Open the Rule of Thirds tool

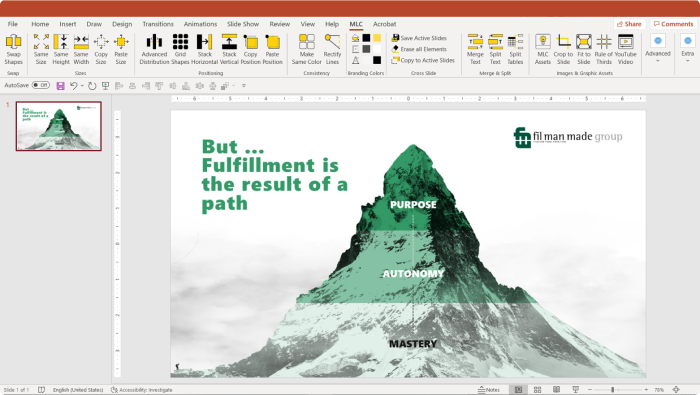click(x=604, y=49)
